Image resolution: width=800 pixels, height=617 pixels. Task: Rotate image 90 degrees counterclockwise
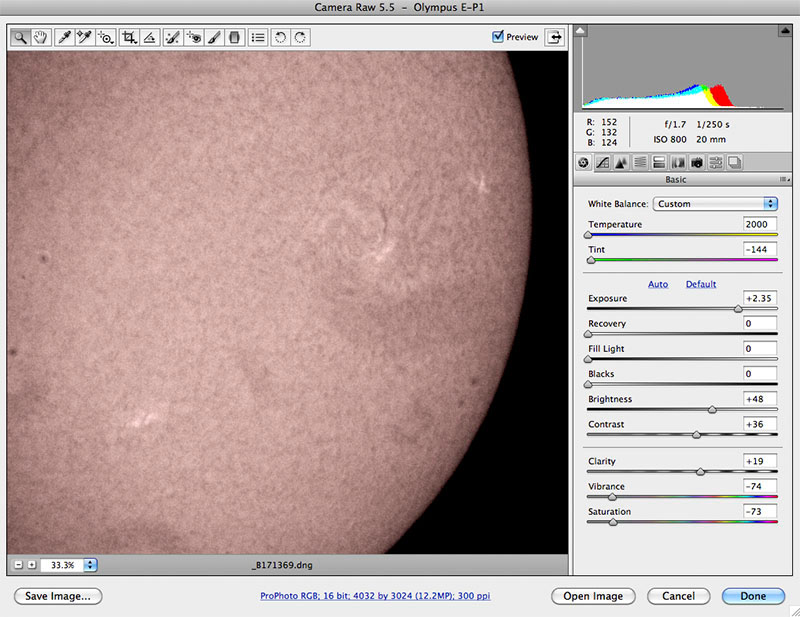(x=280, y=38)
